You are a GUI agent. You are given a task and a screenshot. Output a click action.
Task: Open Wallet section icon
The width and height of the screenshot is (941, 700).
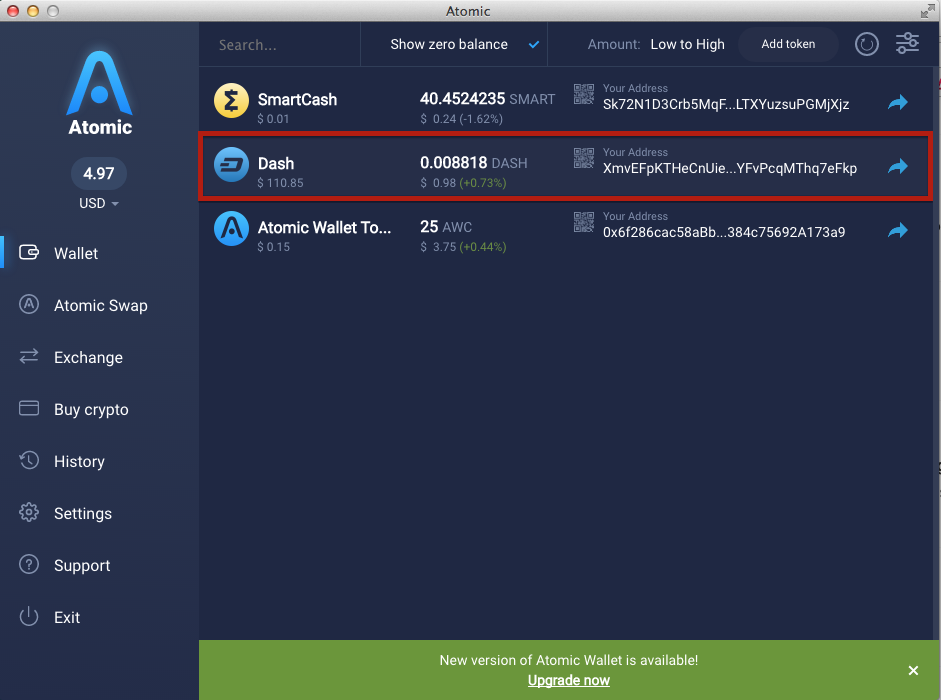[x=29, y=252]
